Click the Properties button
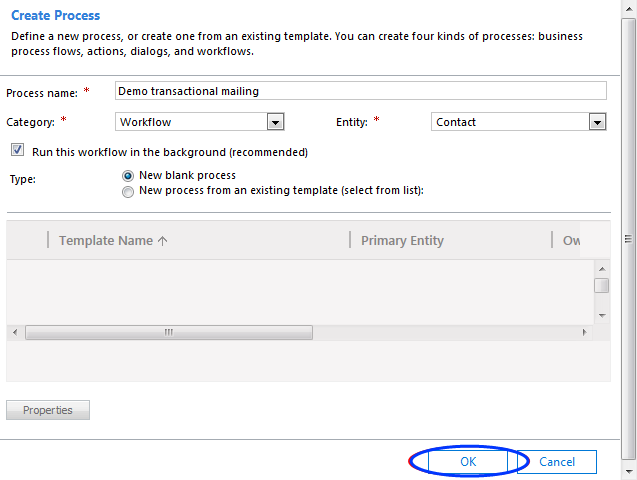 [47, 410]
